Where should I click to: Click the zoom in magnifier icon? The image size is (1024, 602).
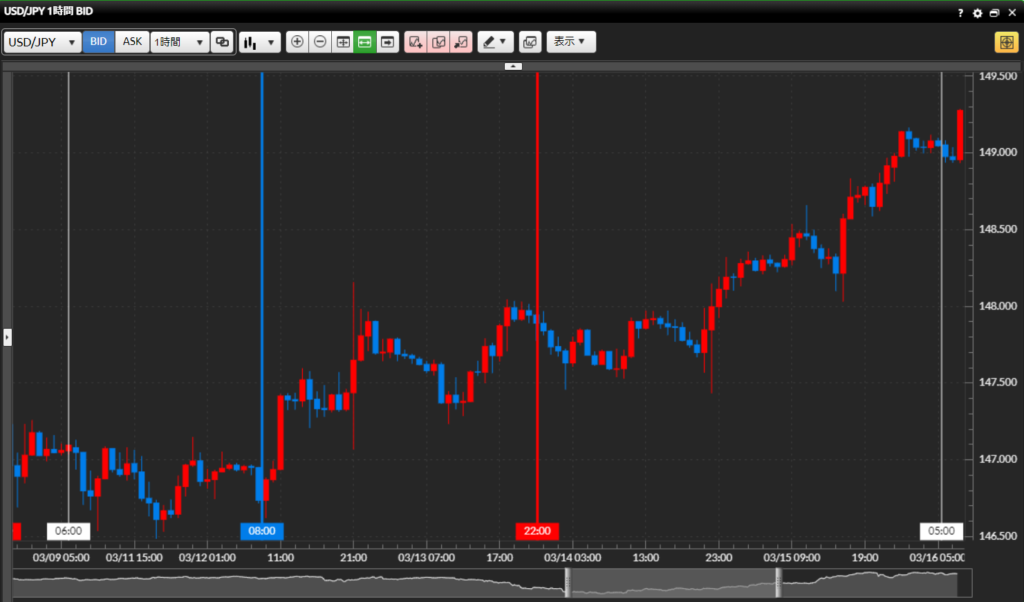point(297,42)
